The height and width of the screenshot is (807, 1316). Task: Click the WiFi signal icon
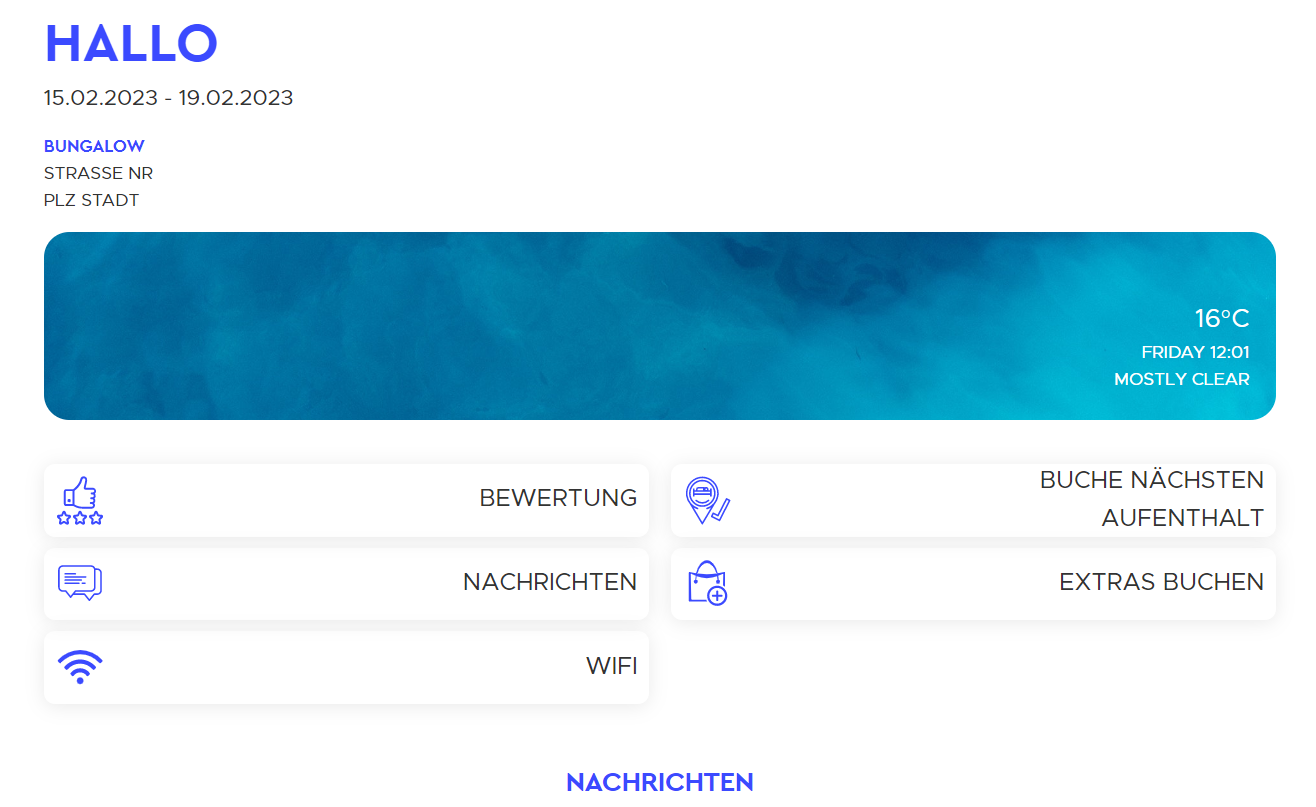click(x=80, y=667)
